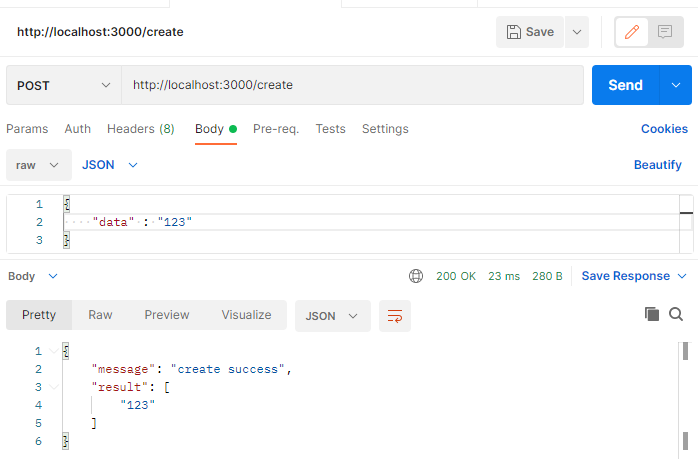Click the globe network information icon
698x459 pixels.
(x=416, y=276)
